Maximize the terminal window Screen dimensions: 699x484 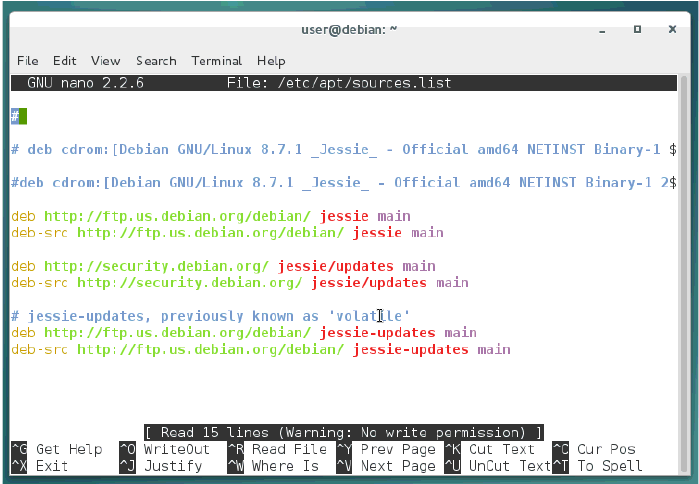[x=637, y=29]
